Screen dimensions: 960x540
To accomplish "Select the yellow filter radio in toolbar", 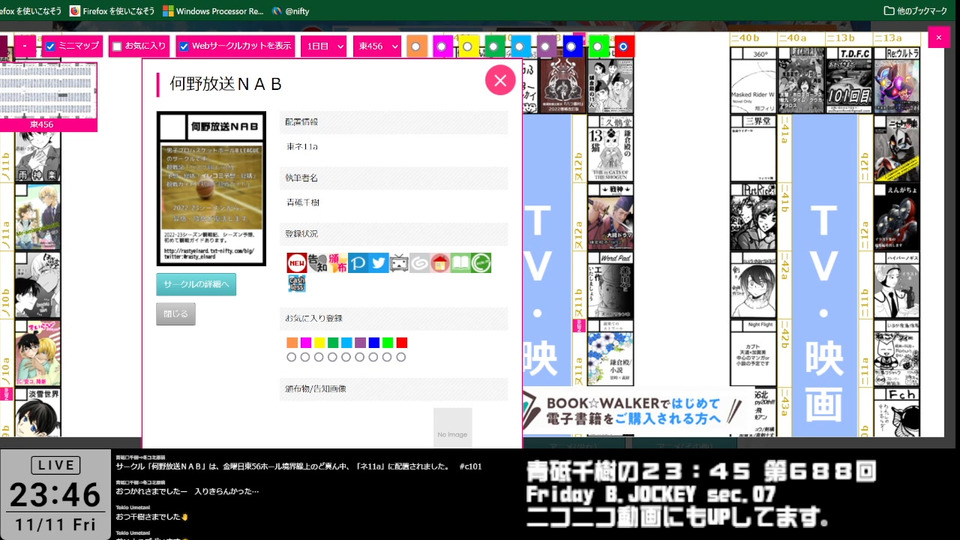I will (468, 47).
